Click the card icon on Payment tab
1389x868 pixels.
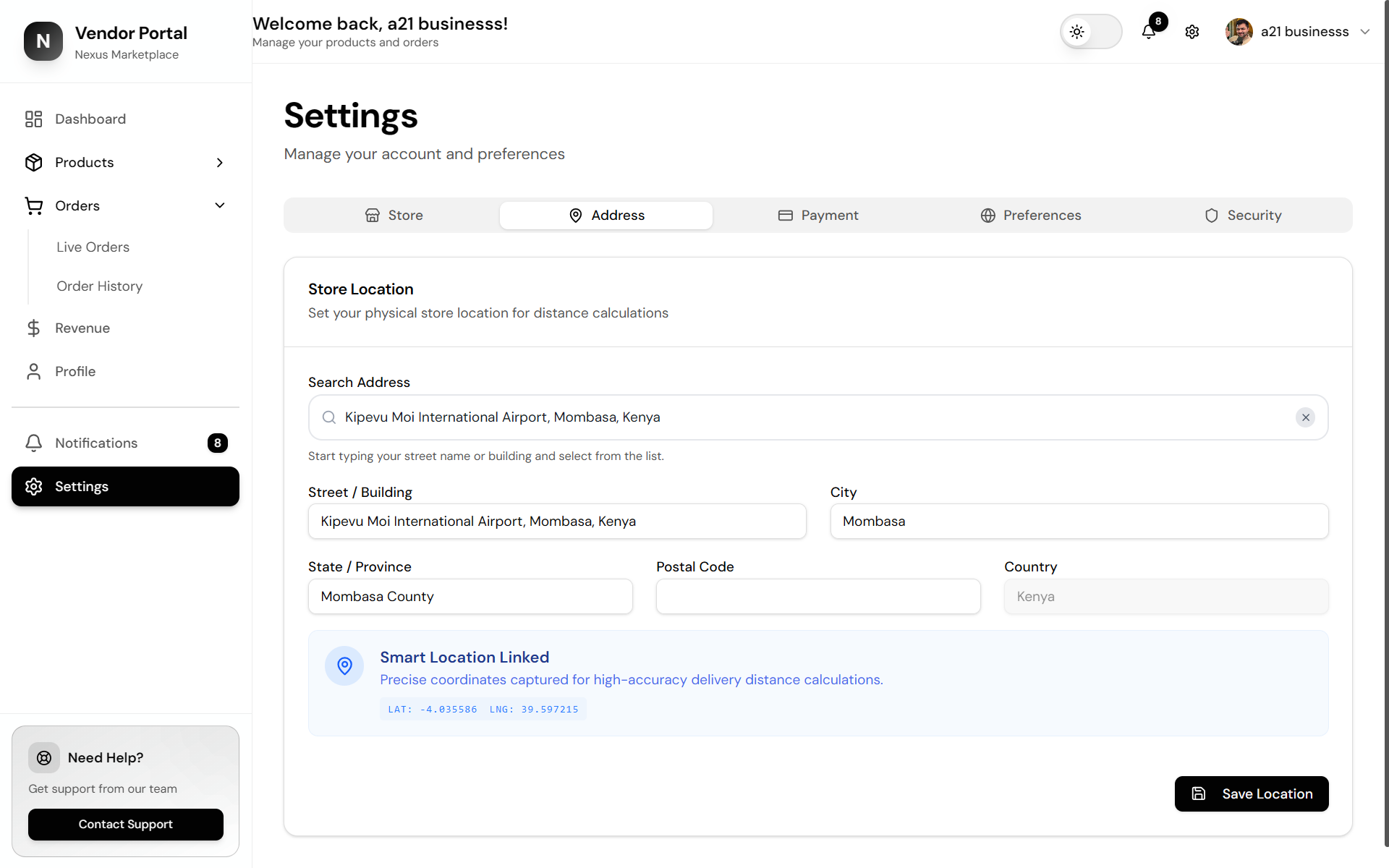(x=786, y=216)
